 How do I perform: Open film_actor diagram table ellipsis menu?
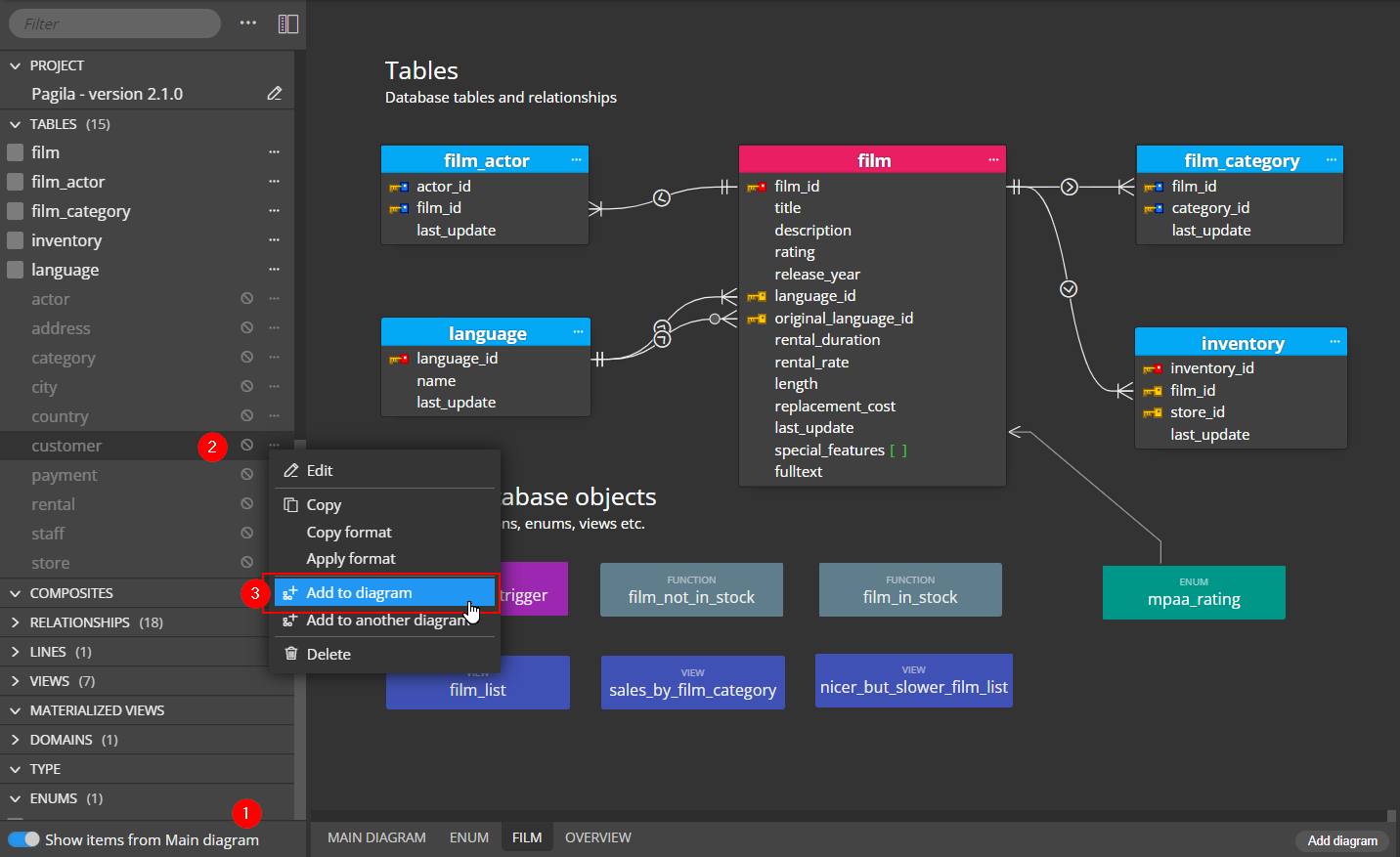click(577, 159)
